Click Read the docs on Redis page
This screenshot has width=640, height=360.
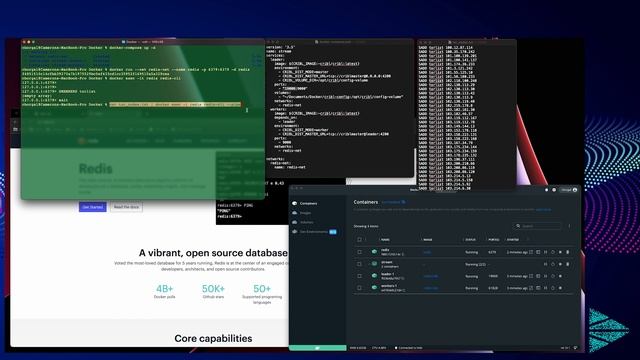click(x=126, y=207)
